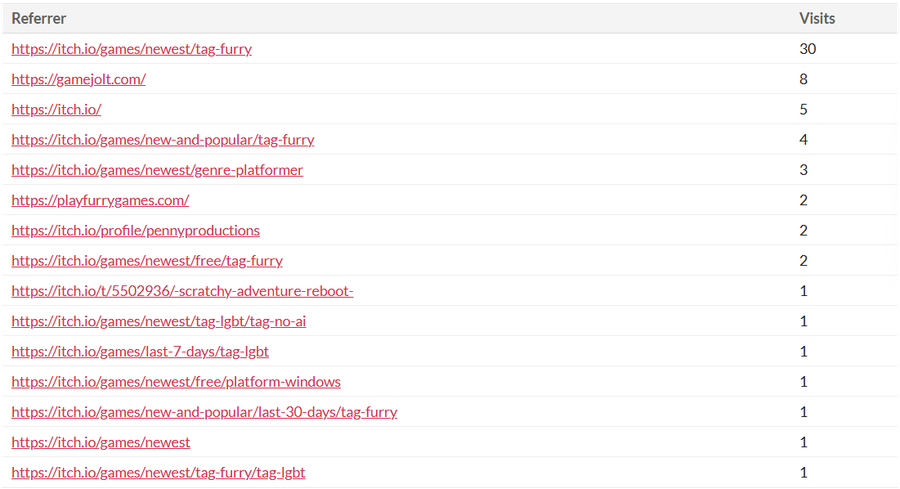Screen dimensions: 900x489
Task: Open the pennyproductions profile link
Action: pos(135,230)
